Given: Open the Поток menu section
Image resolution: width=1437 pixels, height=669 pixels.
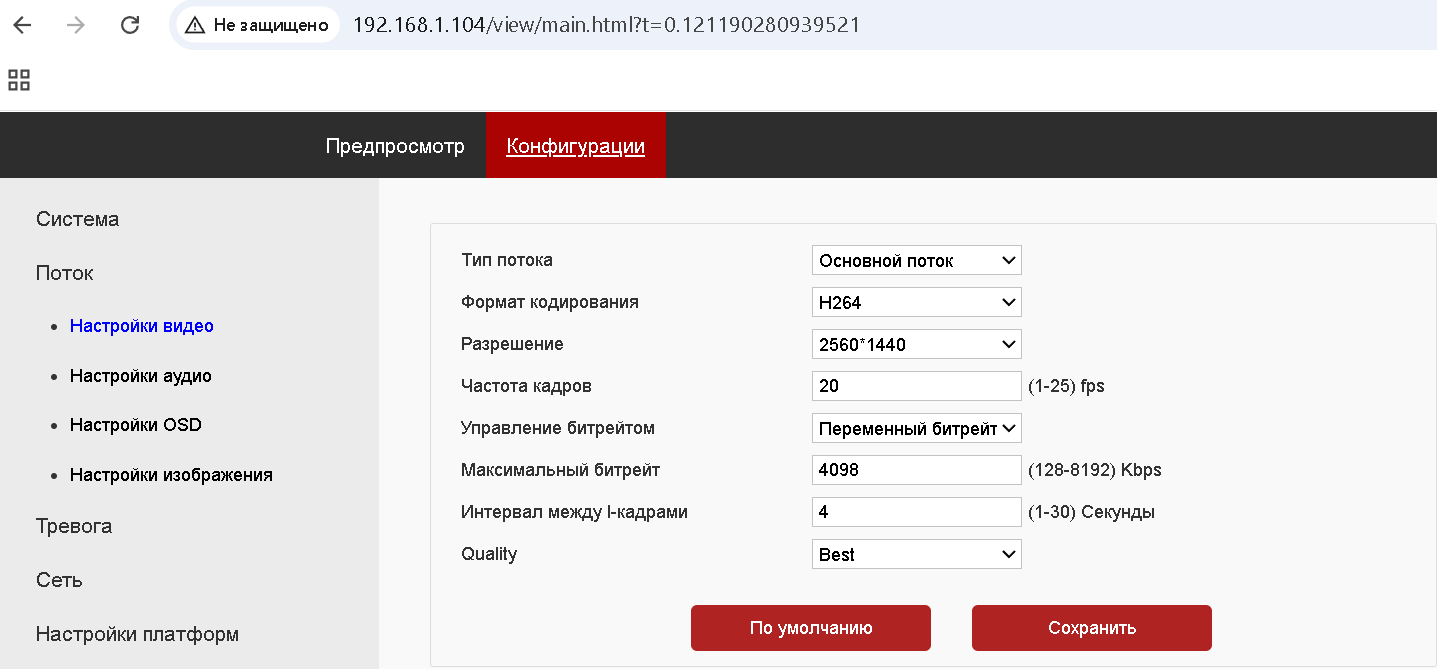Looking at the screenshot, I should [65, 273].
